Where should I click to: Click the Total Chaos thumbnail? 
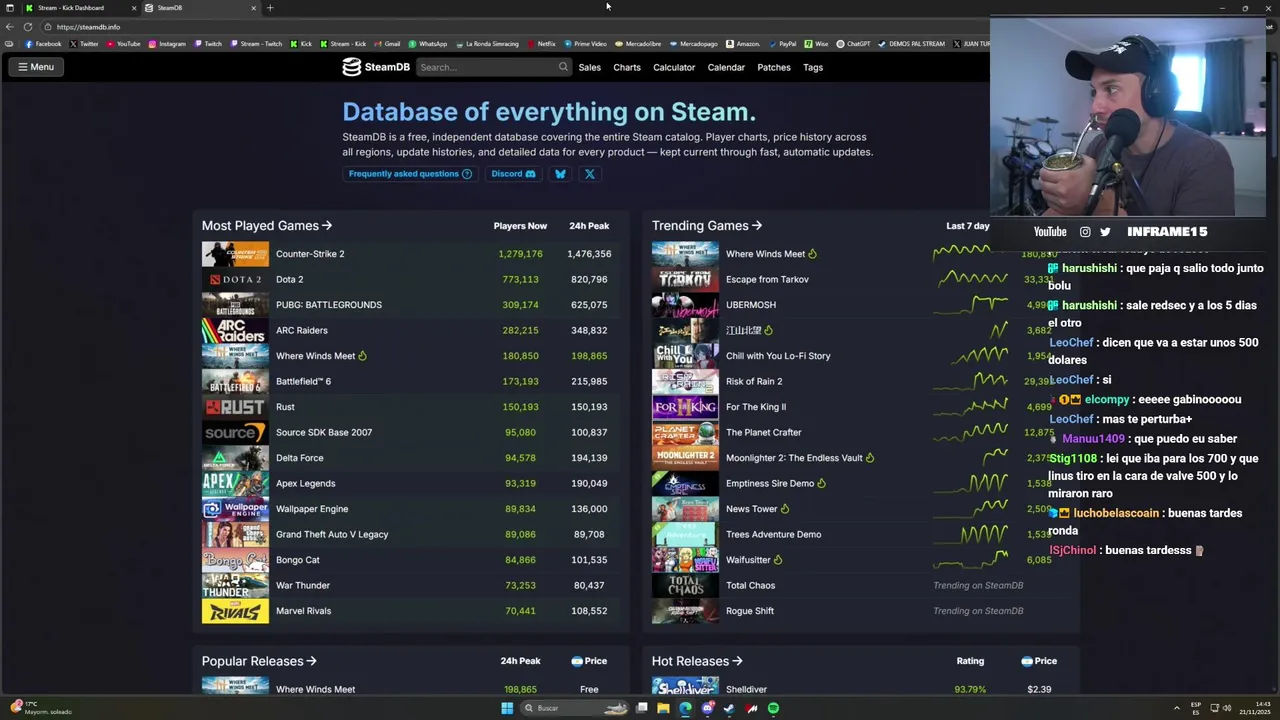coord(685,585)
